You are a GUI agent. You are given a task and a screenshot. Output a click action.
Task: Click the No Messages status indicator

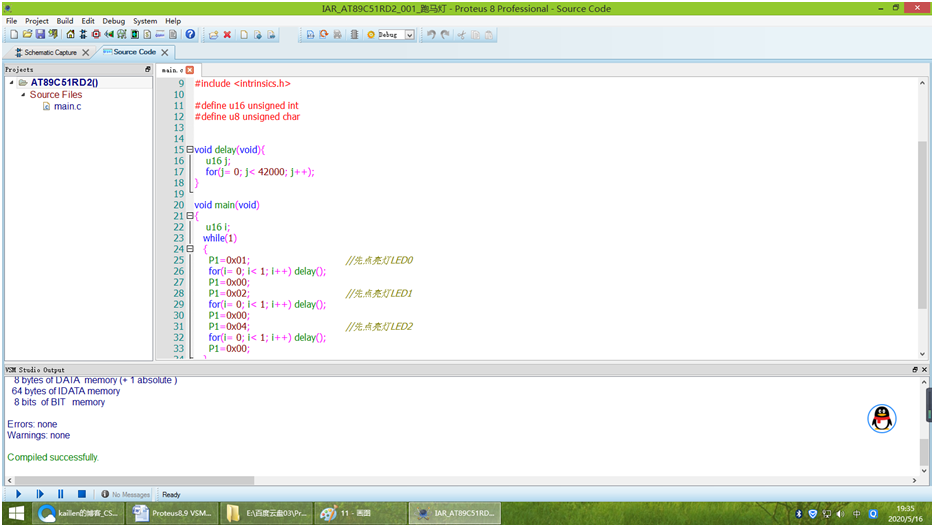125,494
